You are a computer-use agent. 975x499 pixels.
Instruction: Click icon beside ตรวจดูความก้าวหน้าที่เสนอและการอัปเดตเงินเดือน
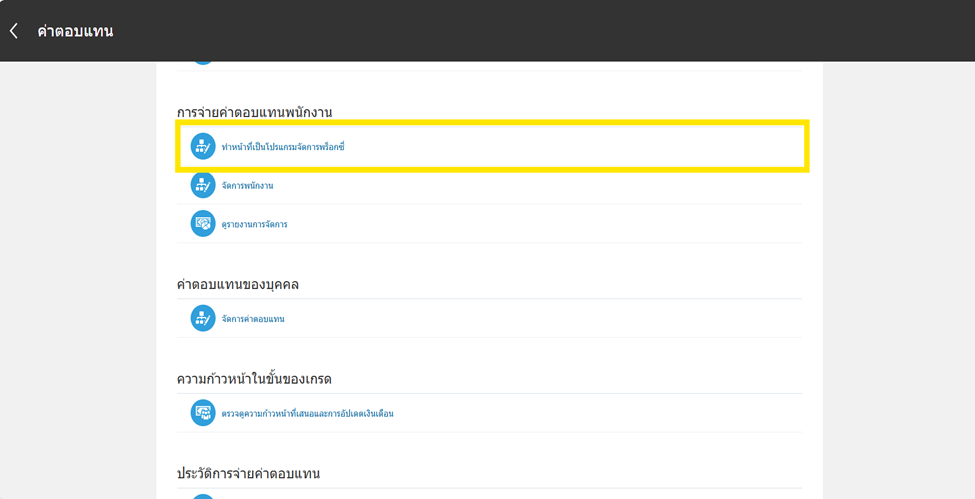coord(203,412)
